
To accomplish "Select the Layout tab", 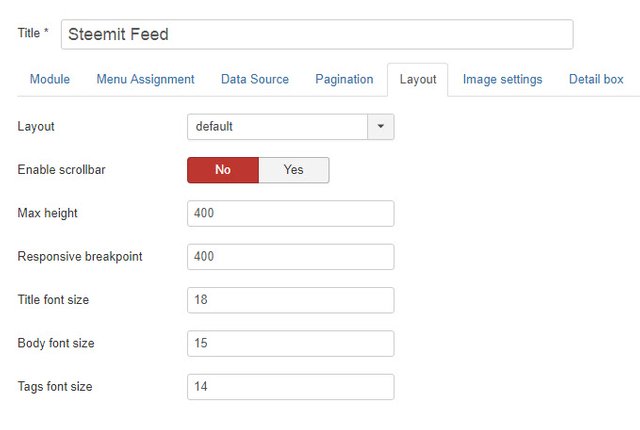I will 418,80.
